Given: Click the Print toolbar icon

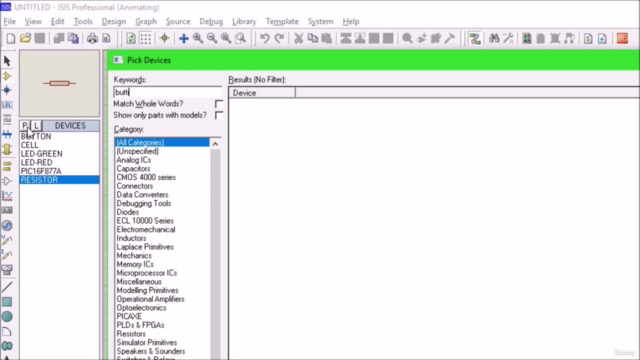Looking at the screenshot, I should [x=92, y=38].
